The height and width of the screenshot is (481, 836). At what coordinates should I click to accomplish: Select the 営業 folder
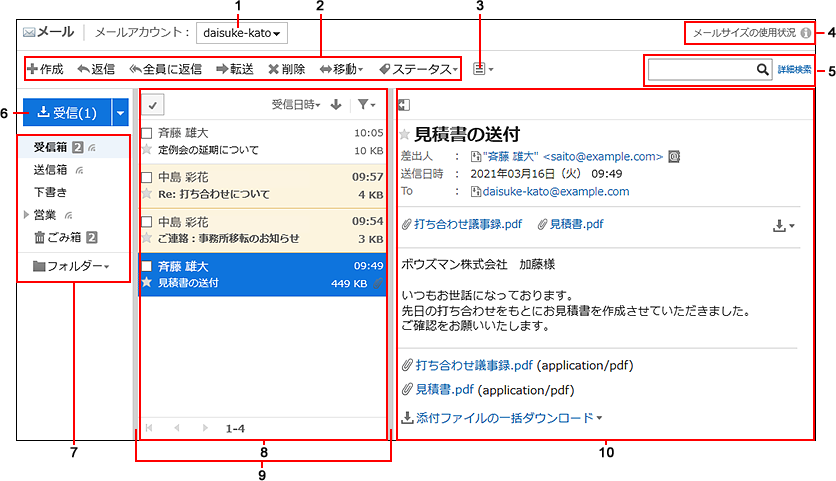tap(45, 215)
